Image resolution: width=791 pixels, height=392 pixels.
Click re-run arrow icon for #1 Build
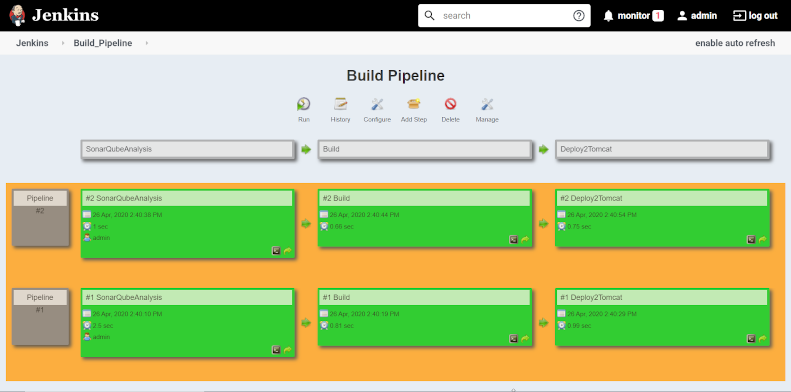(525, 339)
